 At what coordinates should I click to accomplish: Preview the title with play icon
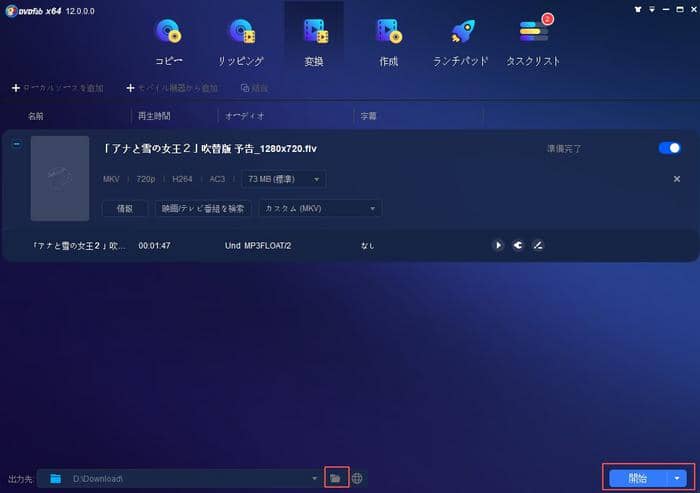pos(498,245)
